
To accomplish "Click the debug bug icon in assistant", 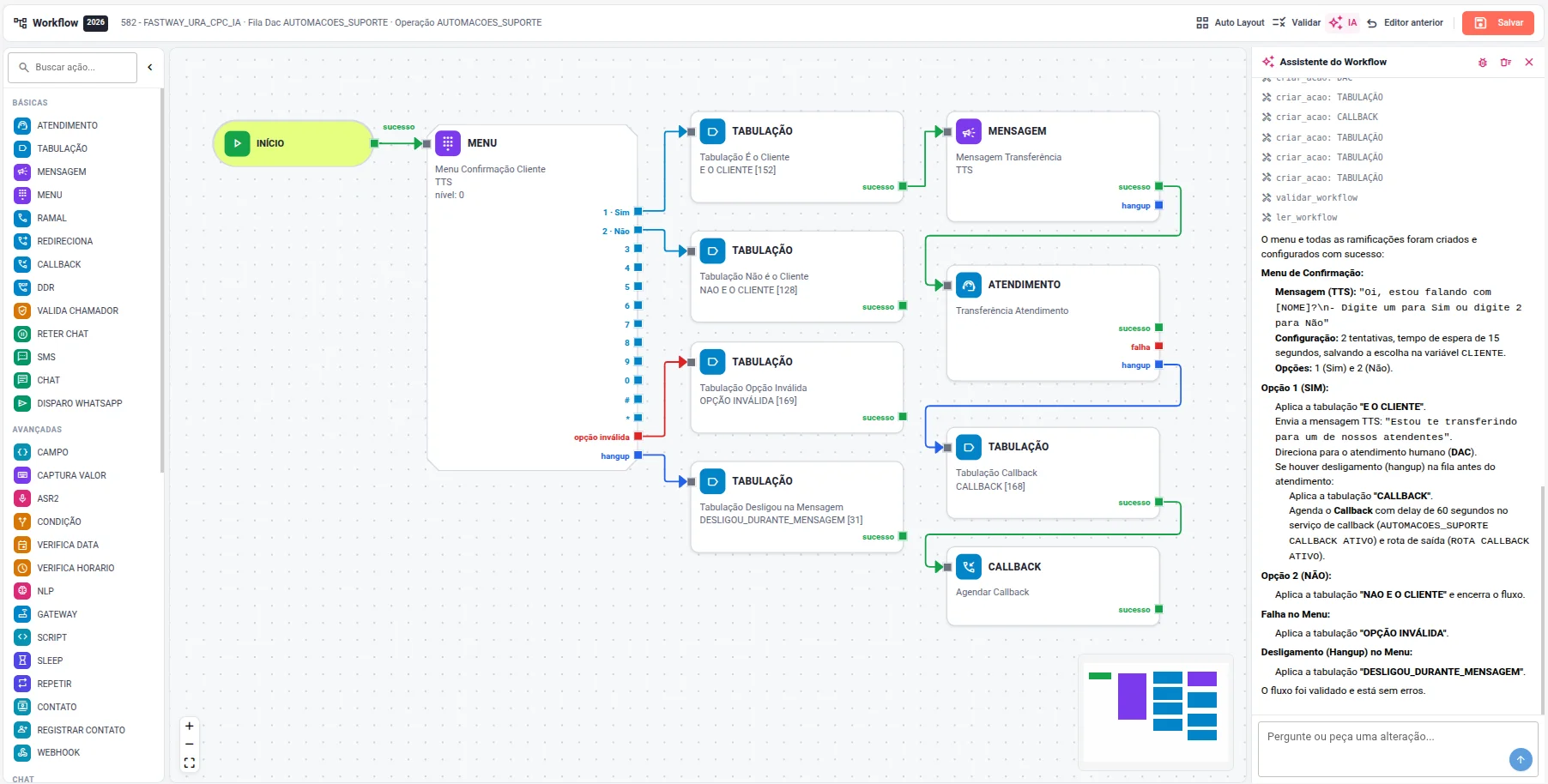I will [1483, 62].
